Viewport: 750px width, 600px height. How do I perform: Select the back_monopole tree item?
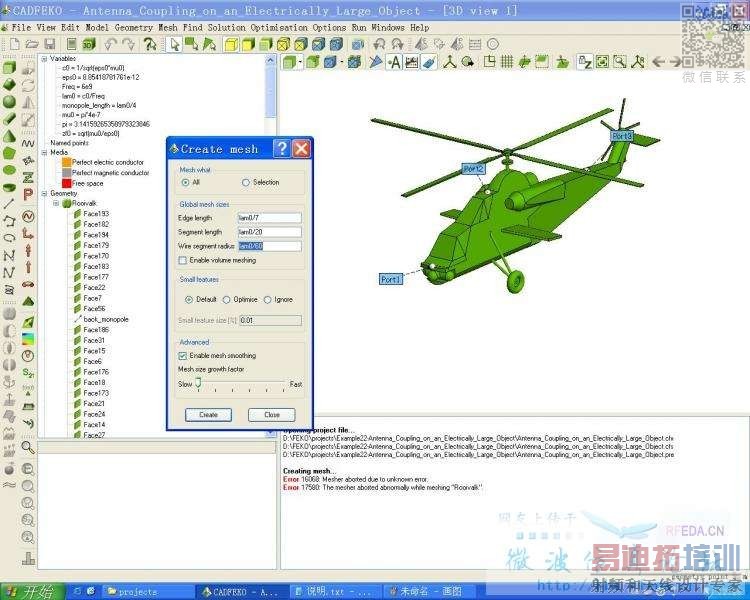pos(106,319)
